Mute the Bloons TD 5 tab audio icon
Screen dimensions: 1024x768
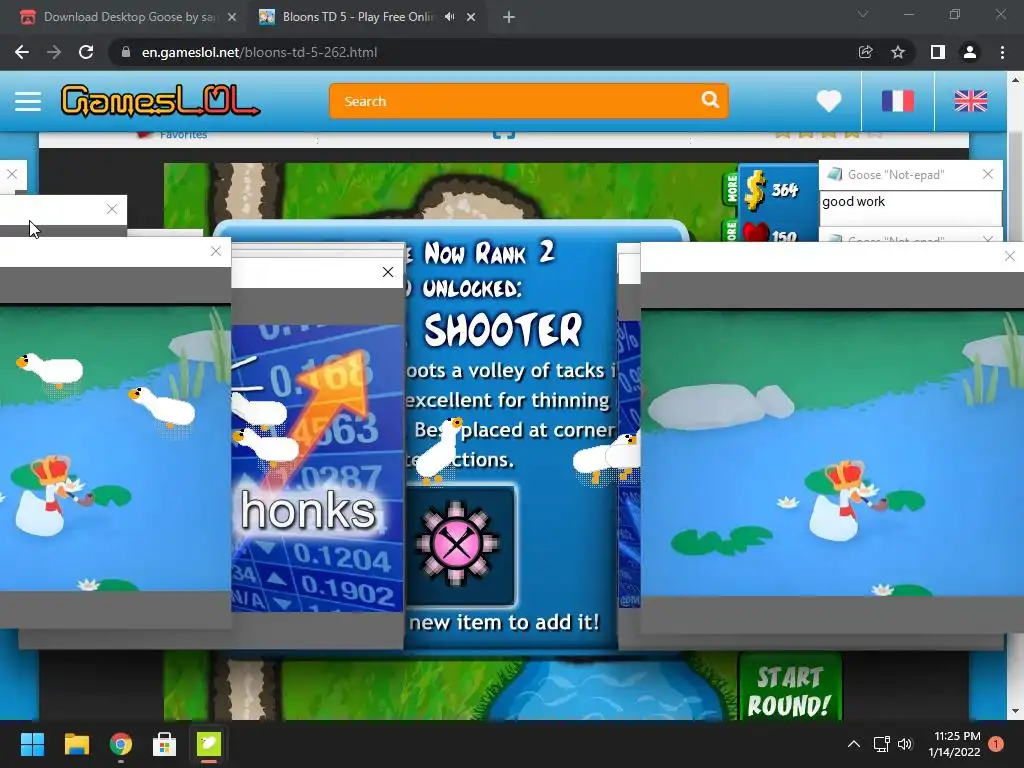click(449, 17)
